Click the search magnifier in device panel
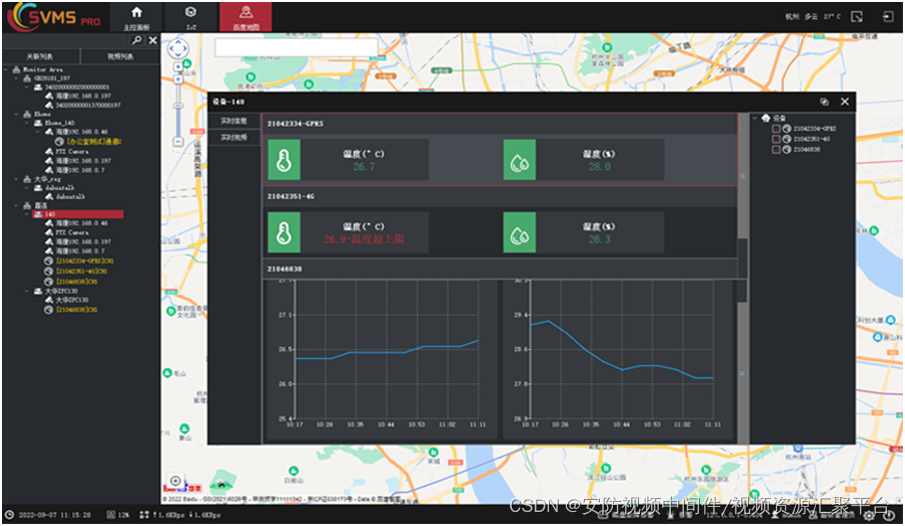Screen dimensions: 905x526 pos(137,40)
